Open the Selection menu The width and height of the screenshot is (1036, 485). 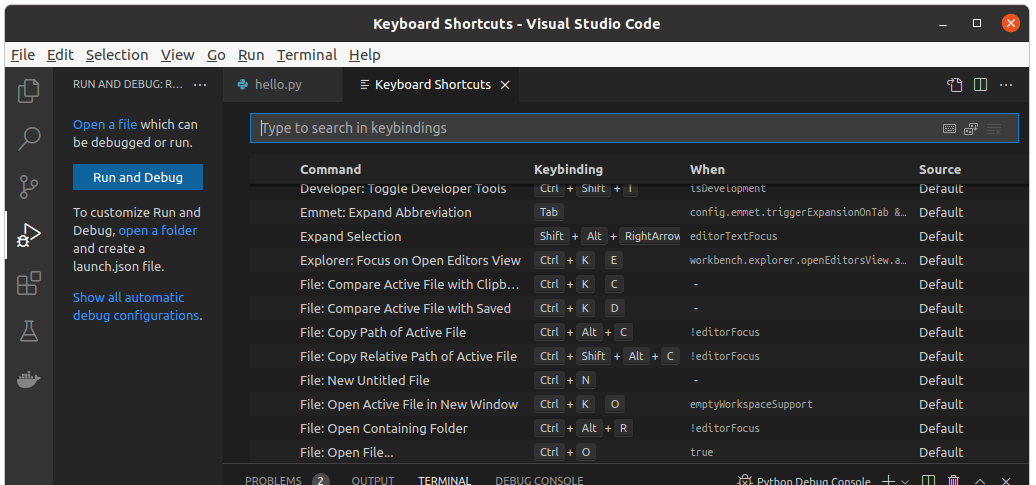coord(117,55)
